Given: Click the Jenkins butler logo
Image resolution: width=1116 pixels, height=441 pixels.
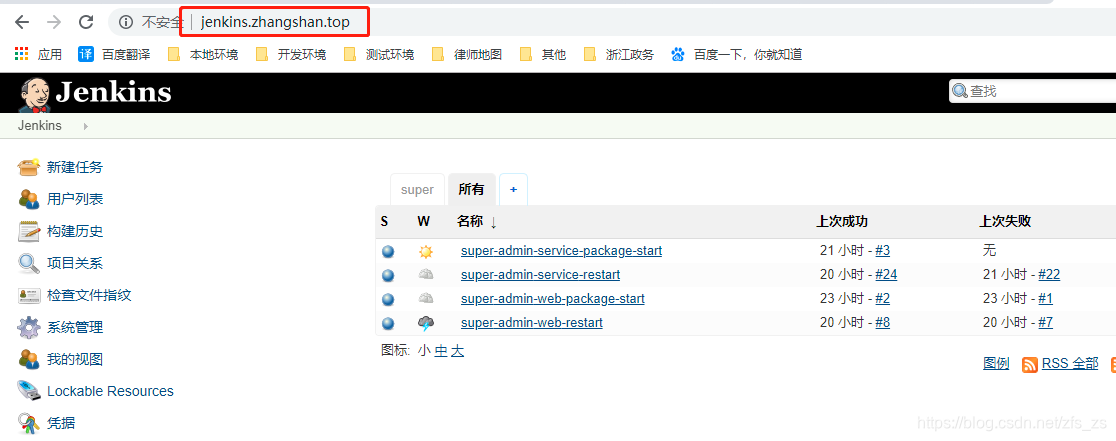Looking at the screenshot, I should tap(34, 95).
